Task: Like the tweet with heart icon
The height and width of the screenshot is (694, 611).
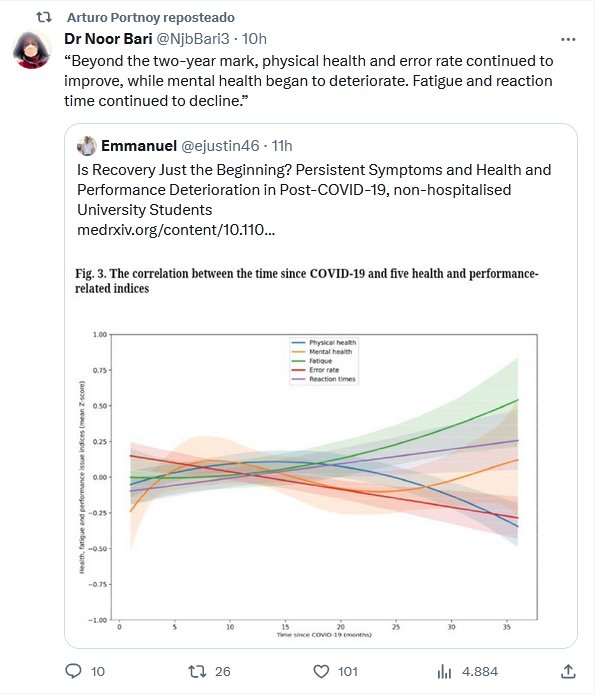Action: pyautogui.click(x=322, y=671)
